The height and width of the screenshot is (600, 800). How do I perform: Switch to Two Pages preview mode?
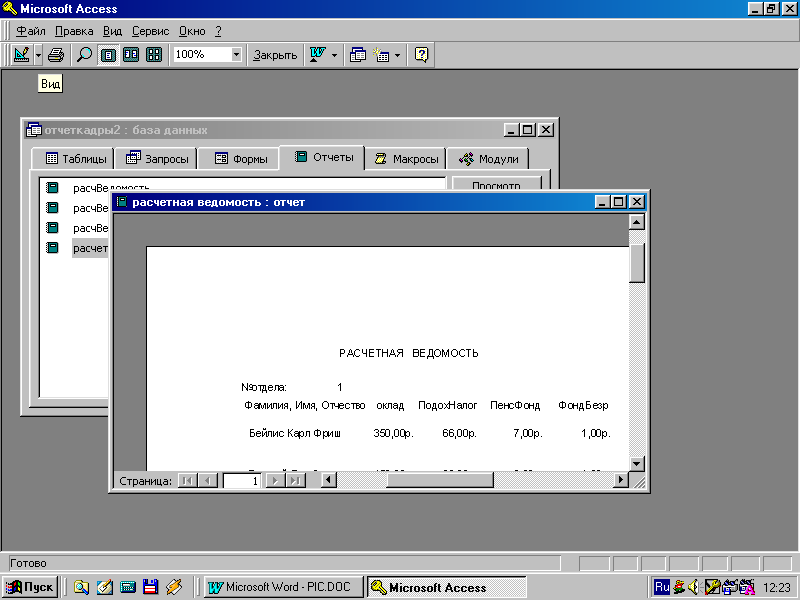coord(131,54)
